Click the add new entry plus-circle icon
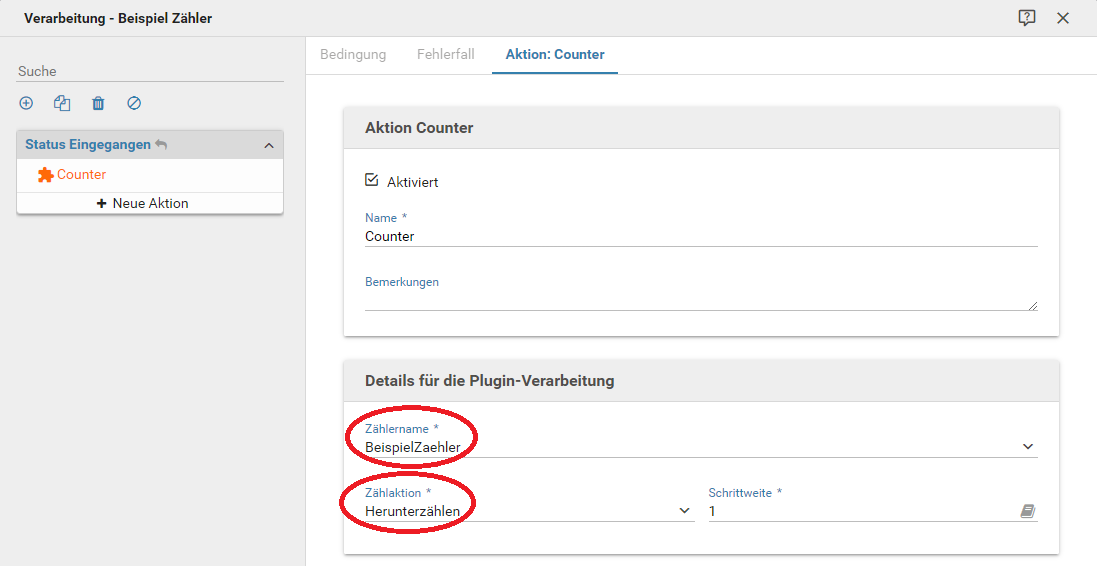 pos(26,103)
